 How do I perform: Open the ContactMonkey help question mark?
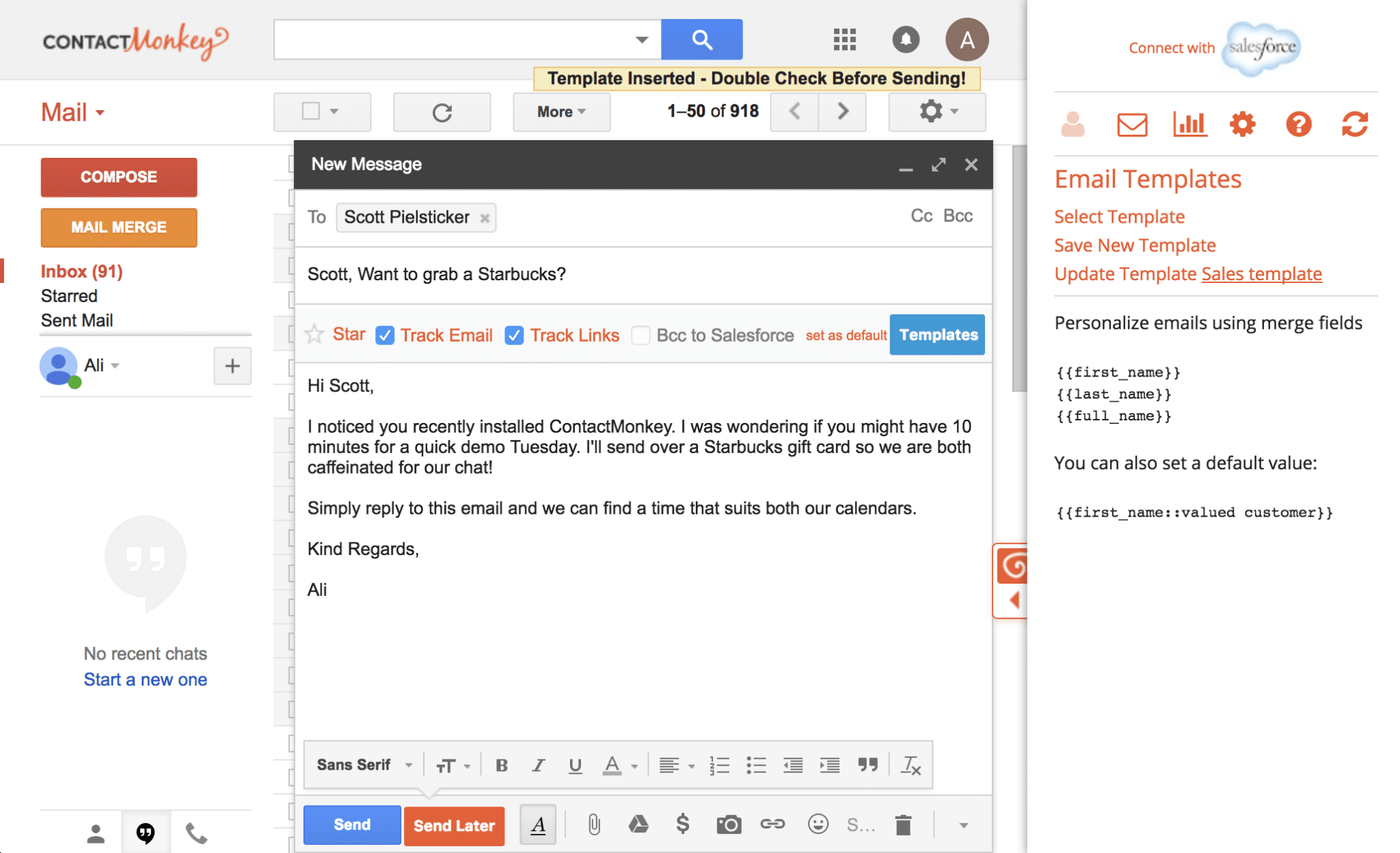(1298, 124)
